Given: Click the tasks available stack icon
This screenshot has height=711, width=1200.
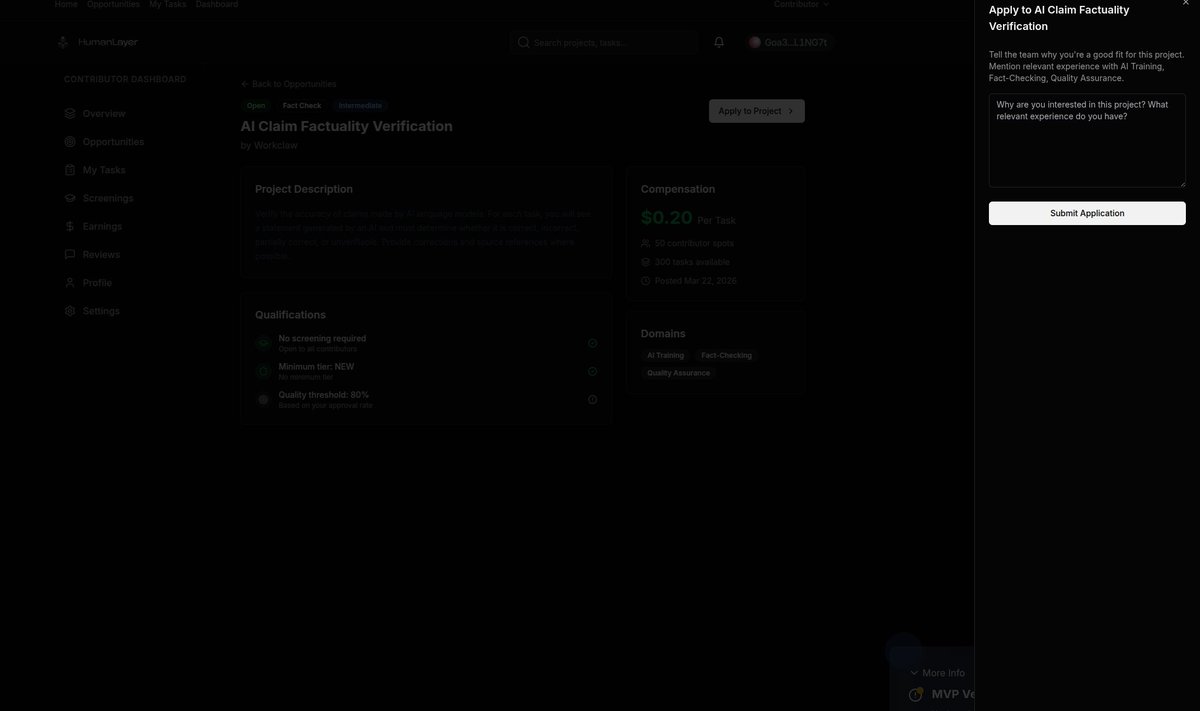Looking at the screenshot, I should pyautogui.click(x=645, y=262).
